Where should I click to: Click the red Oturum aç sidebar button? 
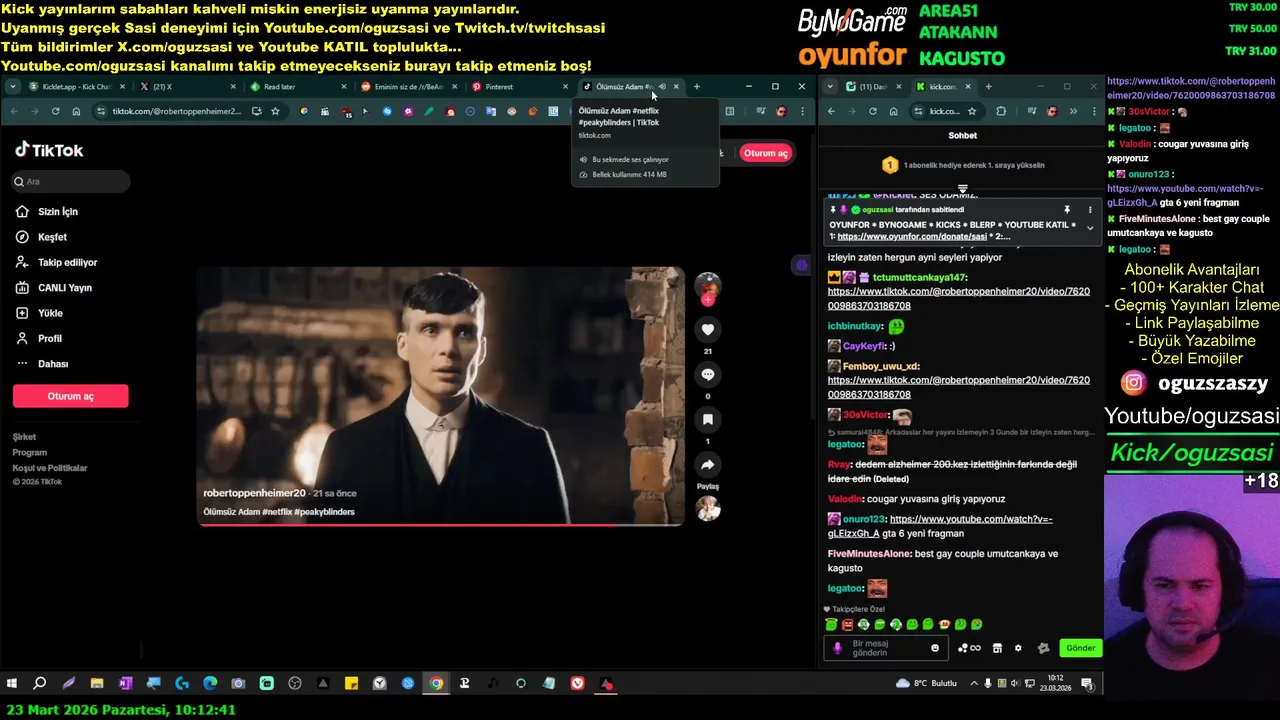(71, 396)
